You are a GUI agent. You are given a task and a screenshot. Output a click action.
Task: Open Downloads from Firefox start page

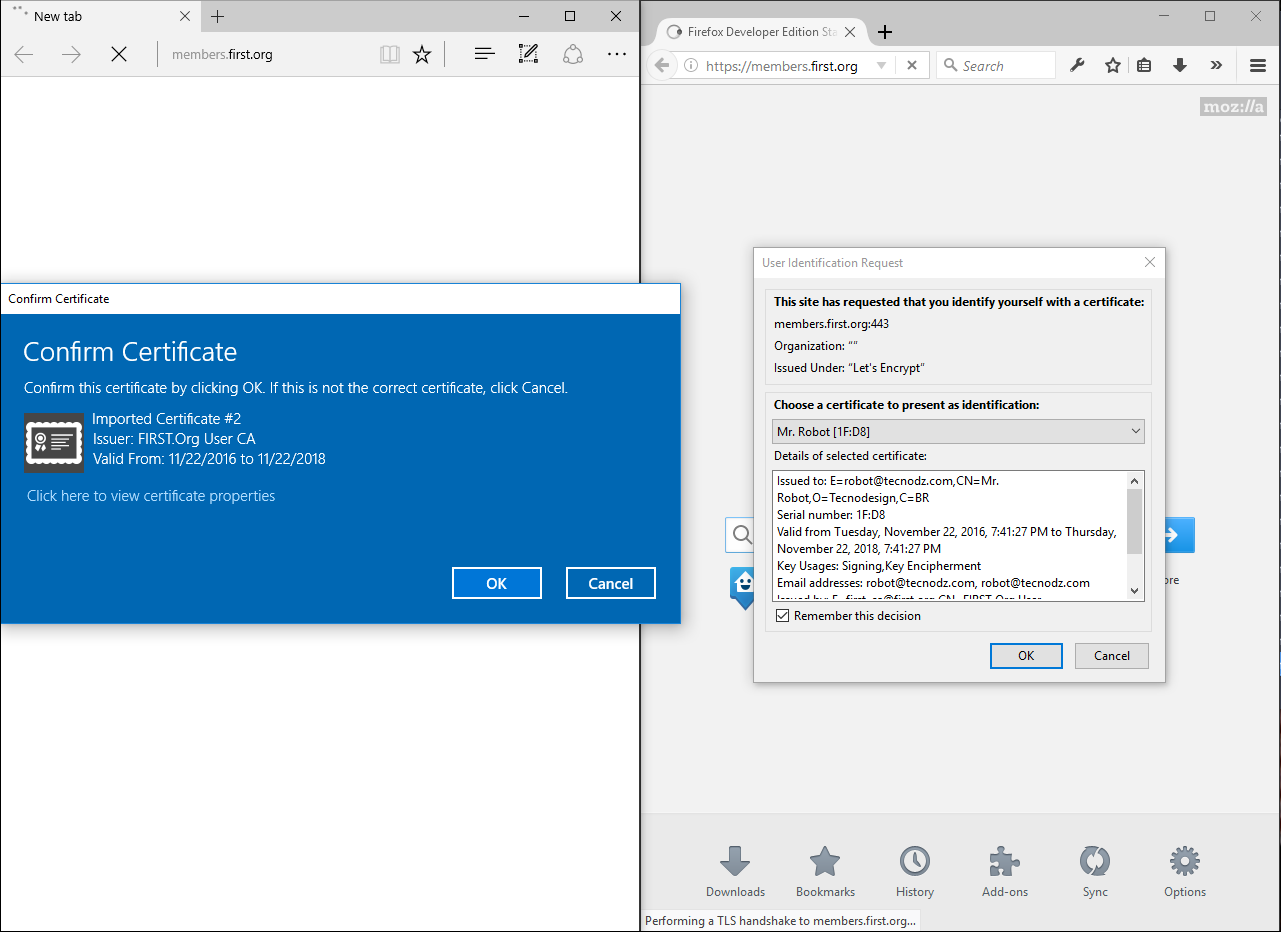pos(735,872)
